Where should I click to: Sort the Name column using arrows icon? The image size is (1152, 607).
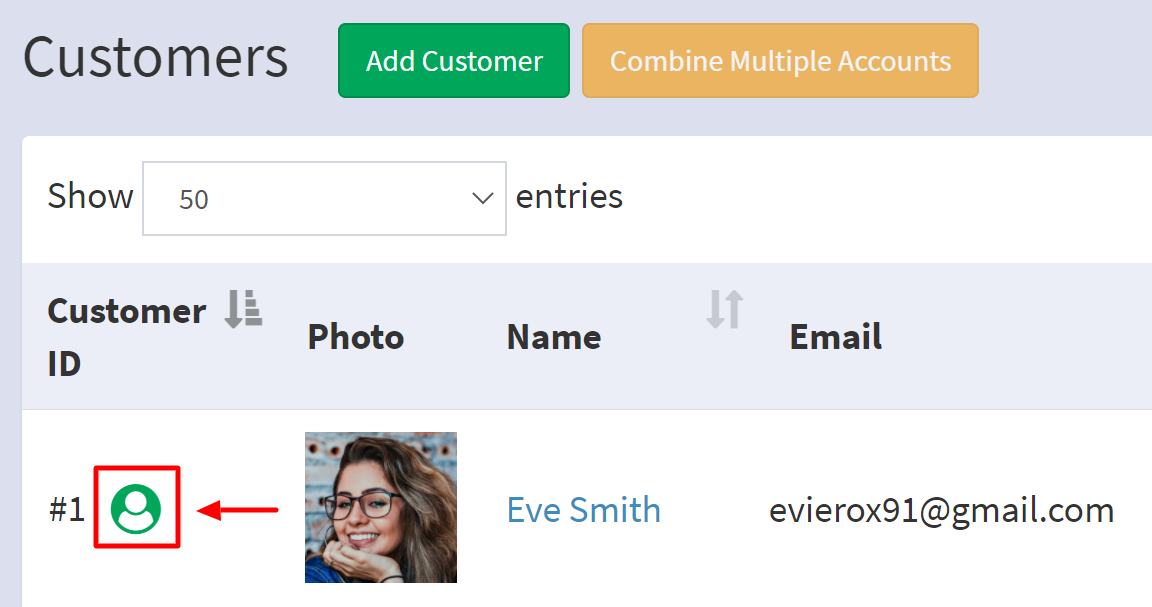[725, 309]
